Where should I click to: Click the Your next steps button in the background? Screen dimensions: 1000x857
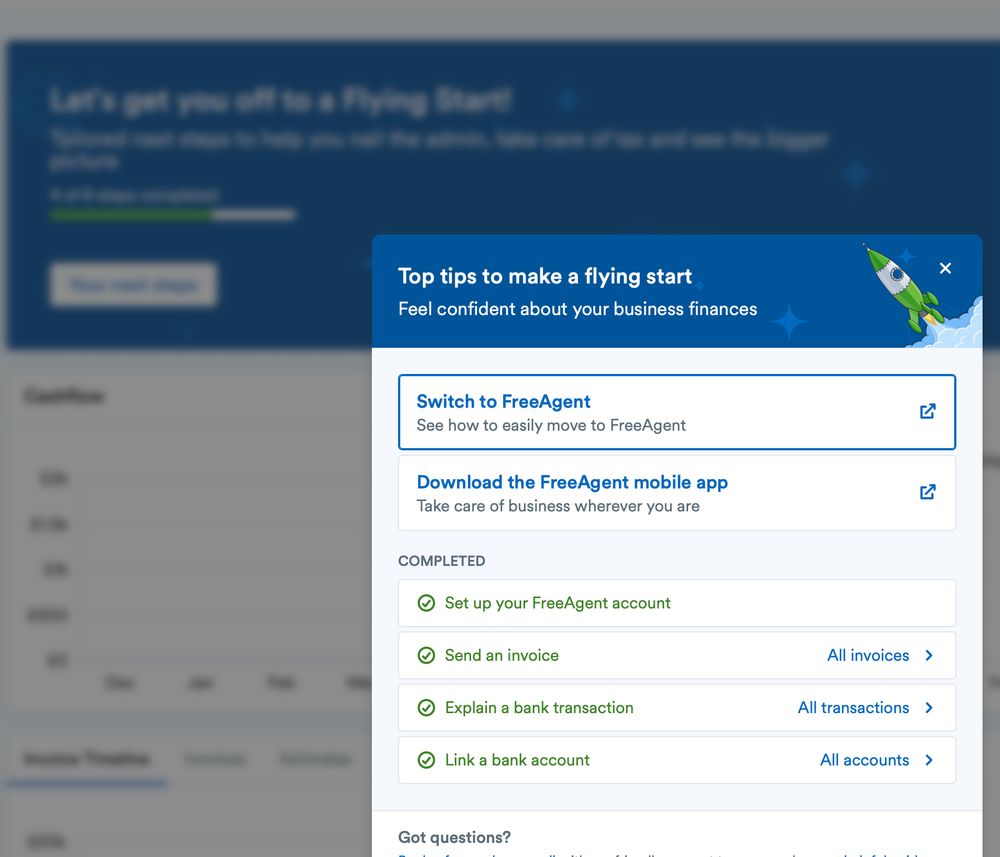coord(133,284)
